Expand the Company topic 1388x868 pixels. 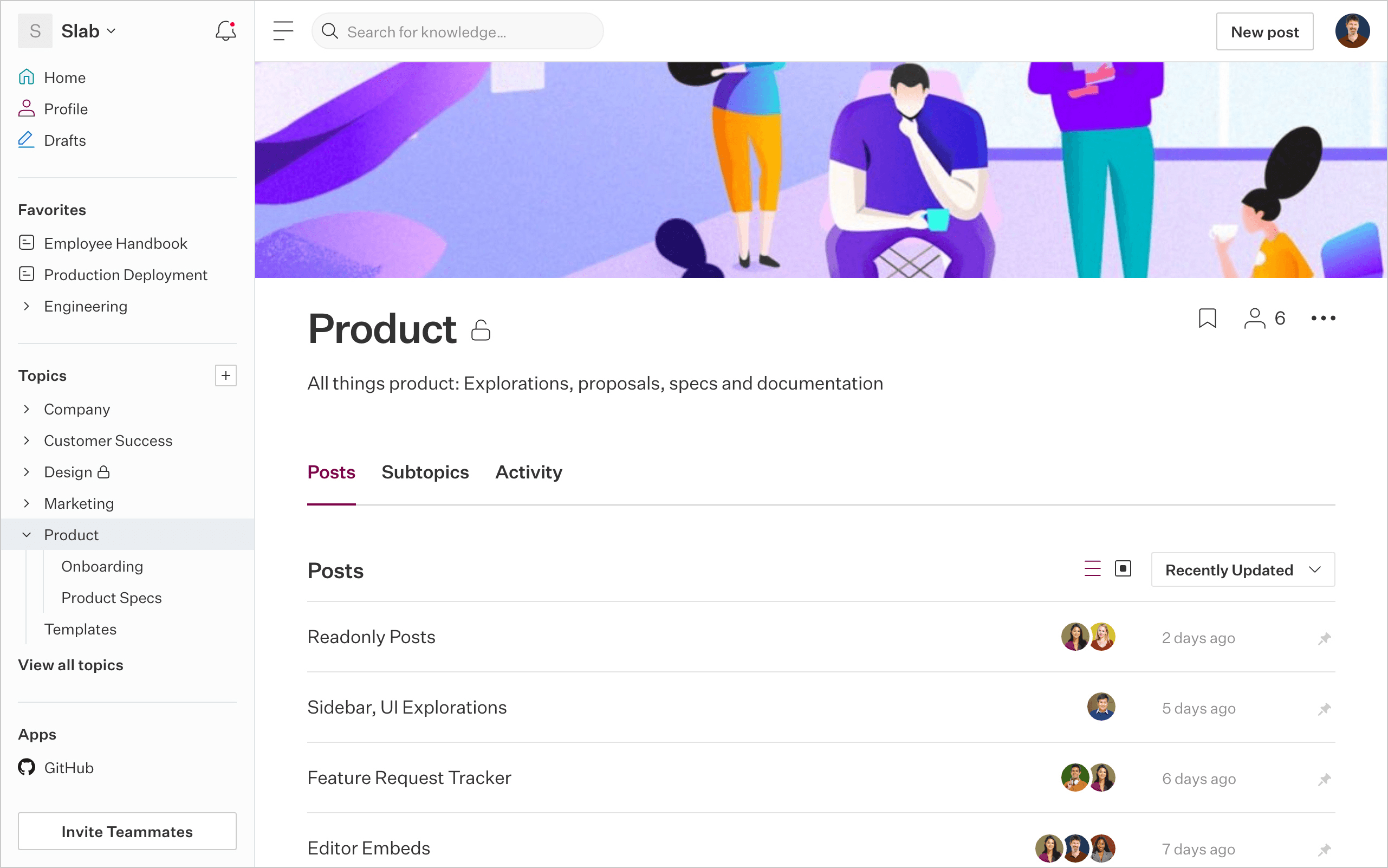pyautogui.click(x=27, y=409)
